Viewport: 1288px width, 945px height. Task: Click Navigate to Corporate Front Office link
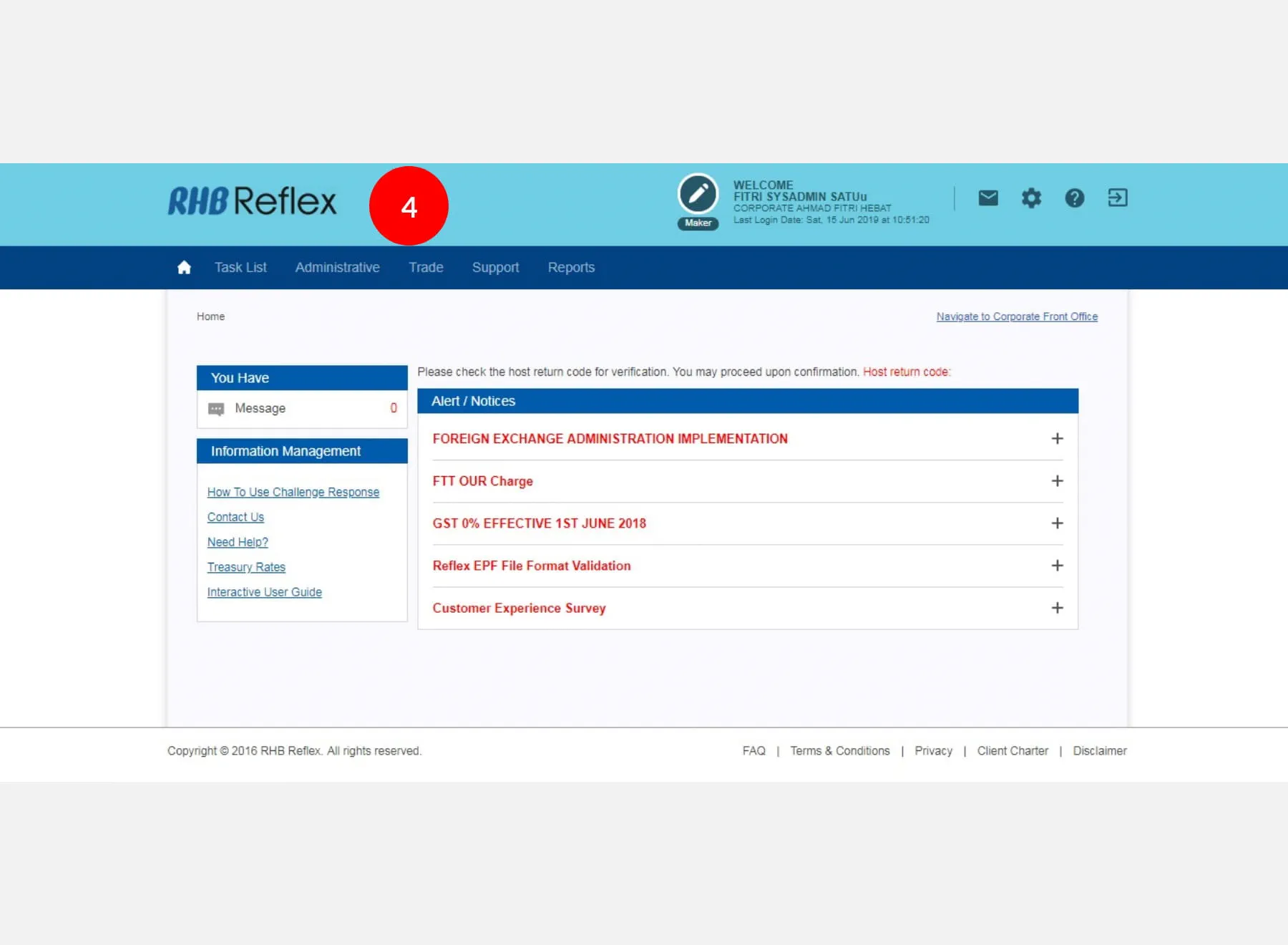click(1017, 316)
